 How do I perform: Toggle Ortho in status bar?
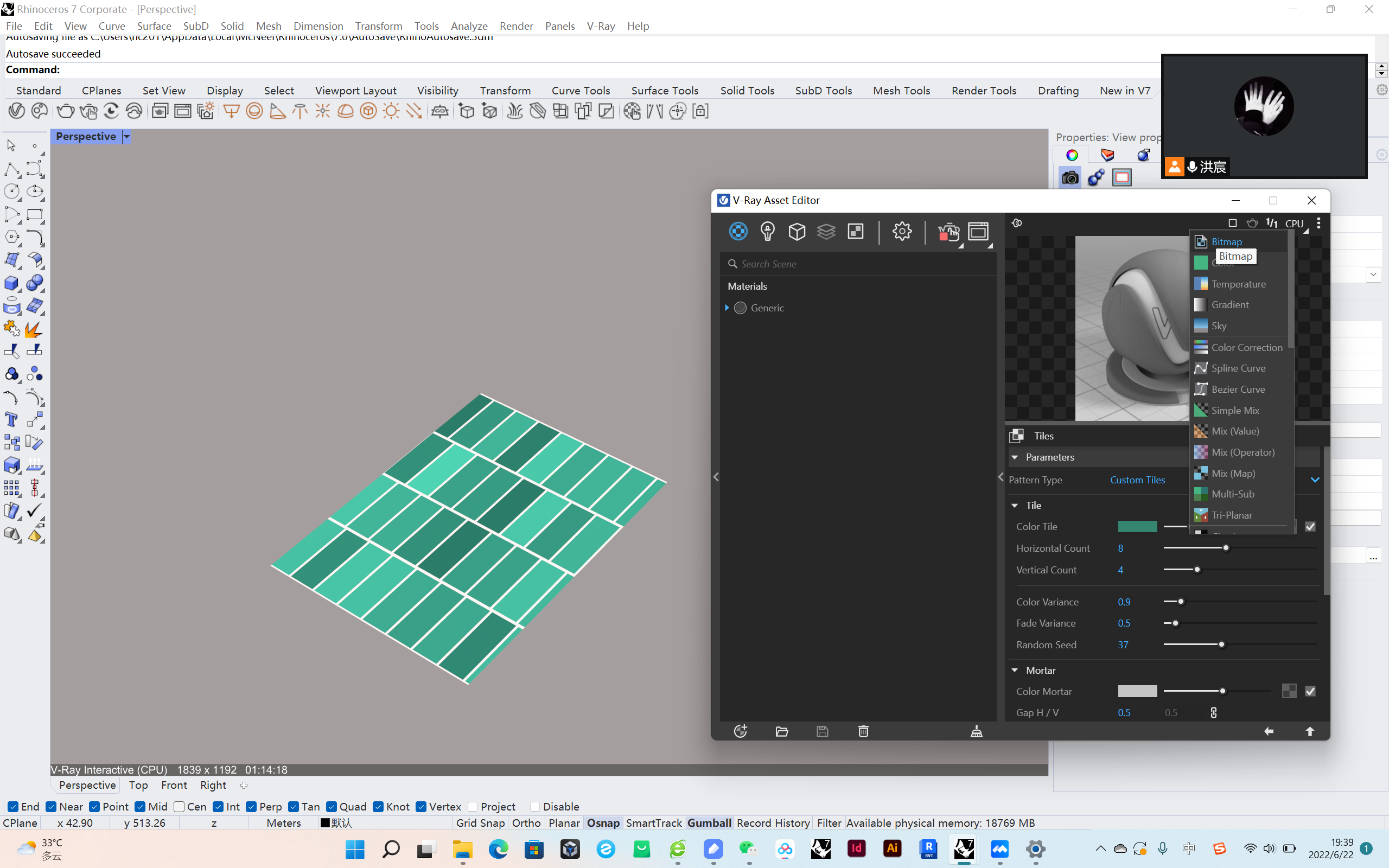[x=526, y=822]
